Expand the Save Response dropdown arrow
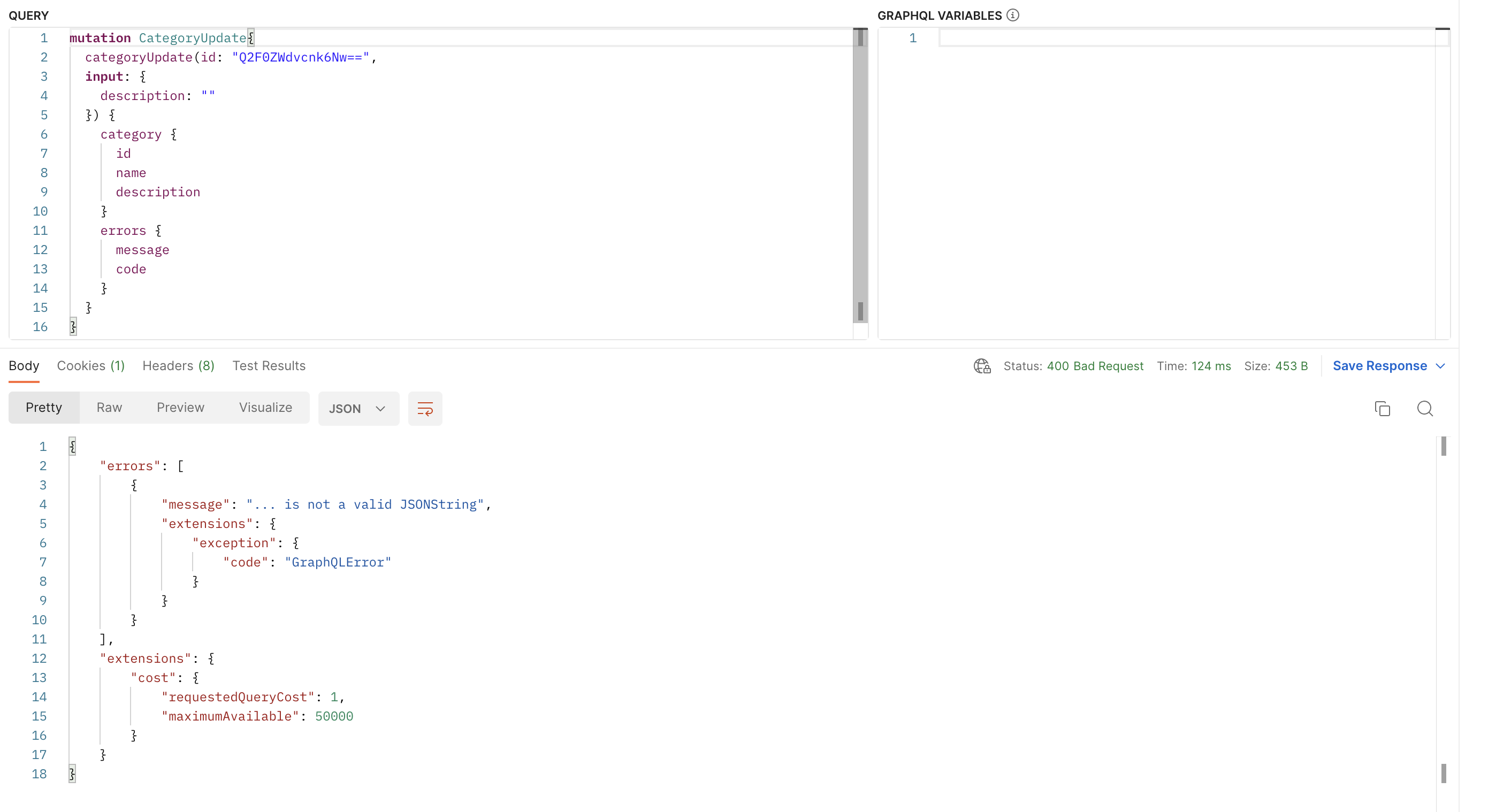 click(1441, 365)
